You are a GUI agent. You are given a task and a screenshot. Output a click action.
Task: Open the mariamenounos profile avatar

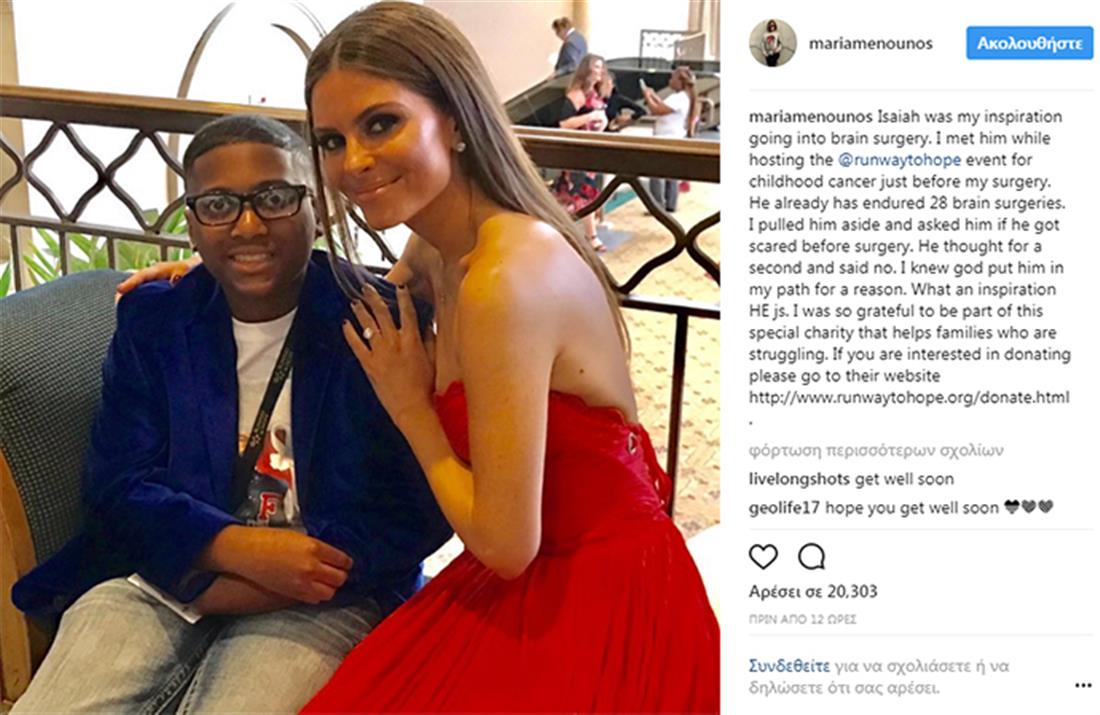click(x=772, y=44)
